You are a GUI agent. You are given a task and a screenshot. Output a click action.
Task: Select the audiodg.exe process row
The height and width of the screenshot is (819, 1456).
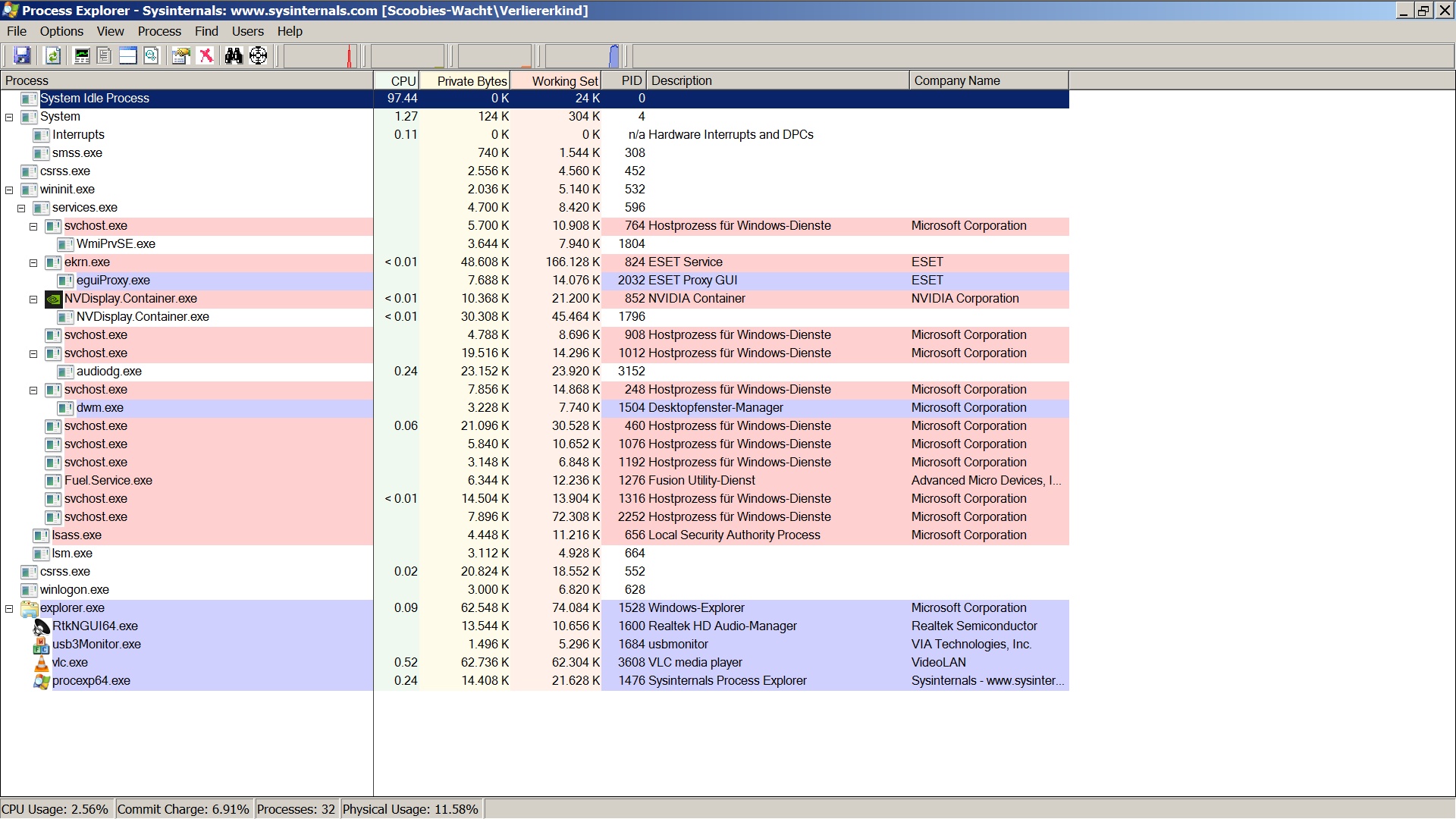click(x=108, y=372)
